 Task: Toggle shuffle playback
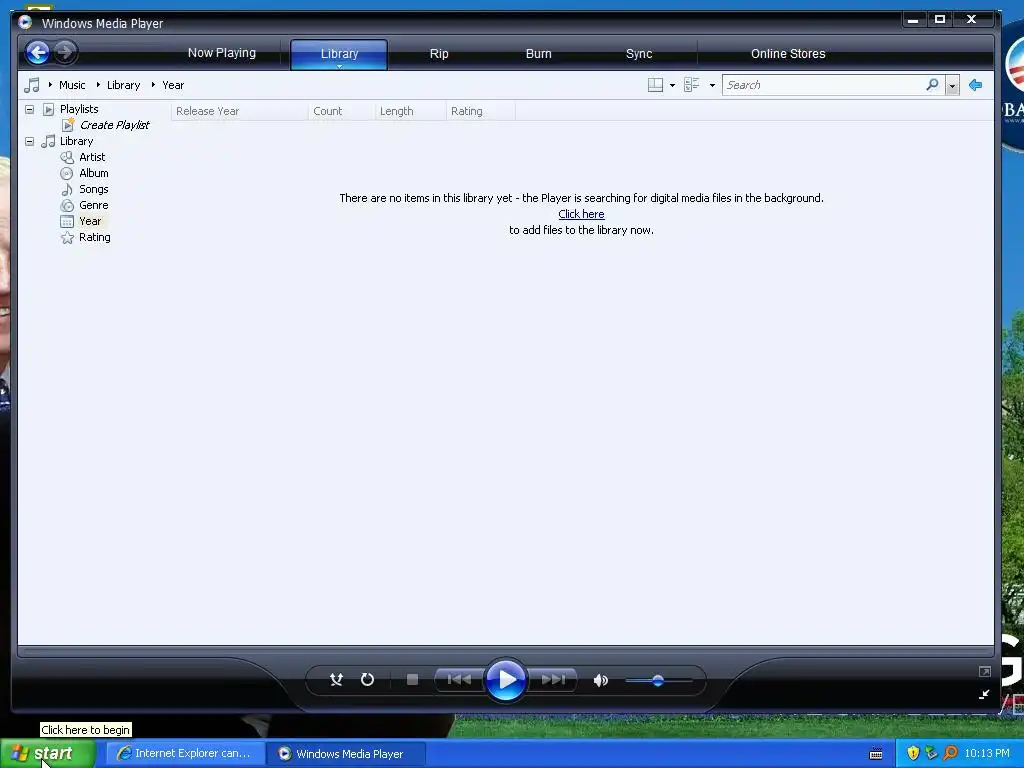[336, 680]
